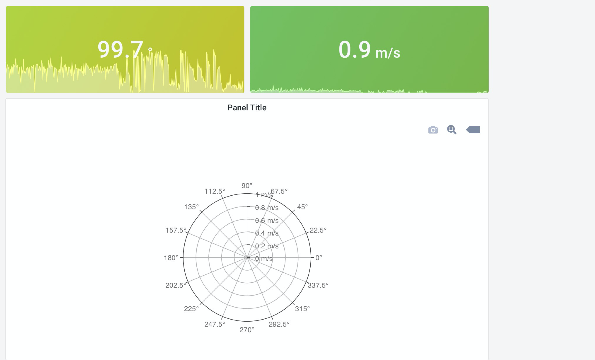
Task: Click the 247.5° angle label
Action: pyautogui.click(x=215, y=324)
